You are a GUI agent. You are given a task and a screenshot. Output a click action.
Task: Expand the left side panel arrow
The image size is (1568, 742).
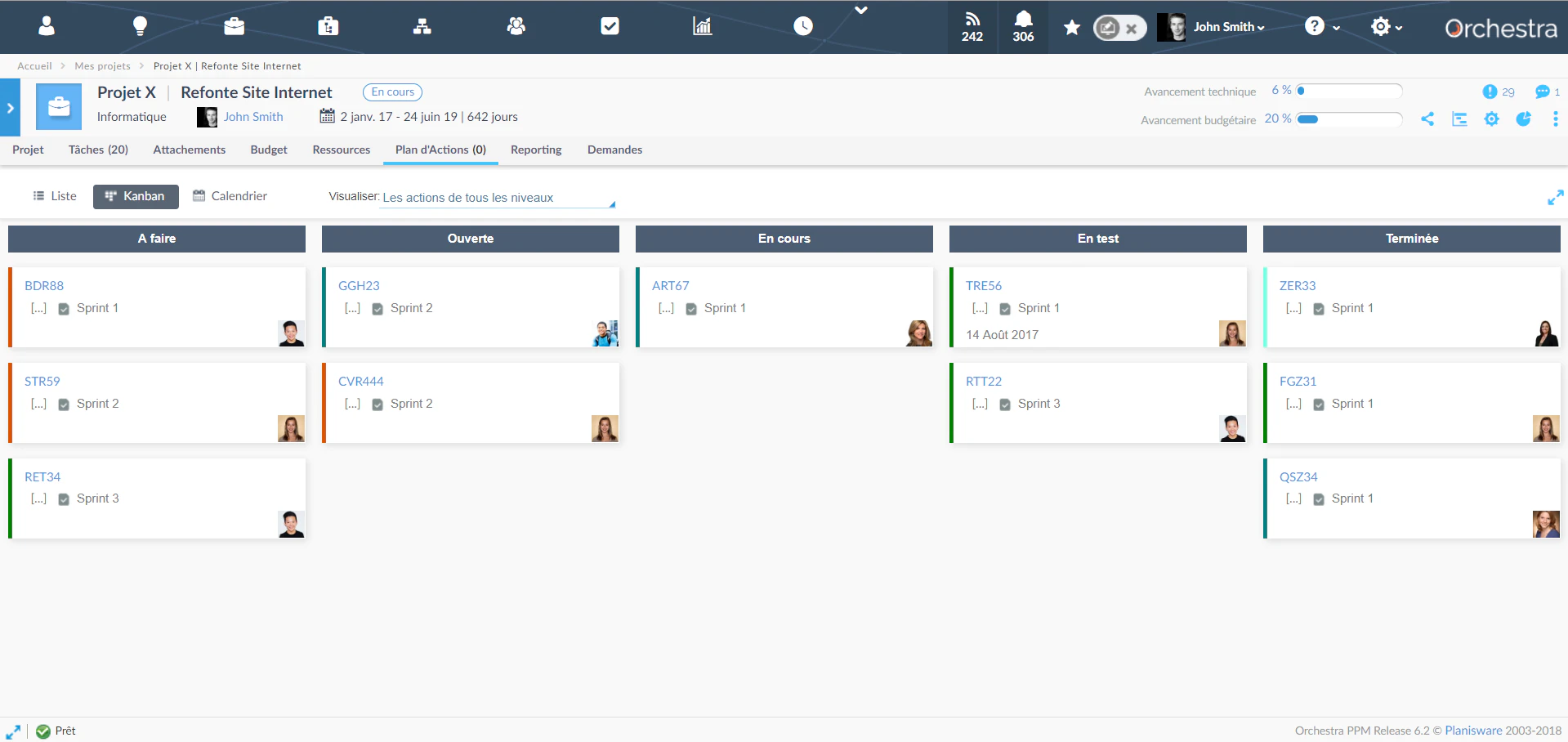10,107
